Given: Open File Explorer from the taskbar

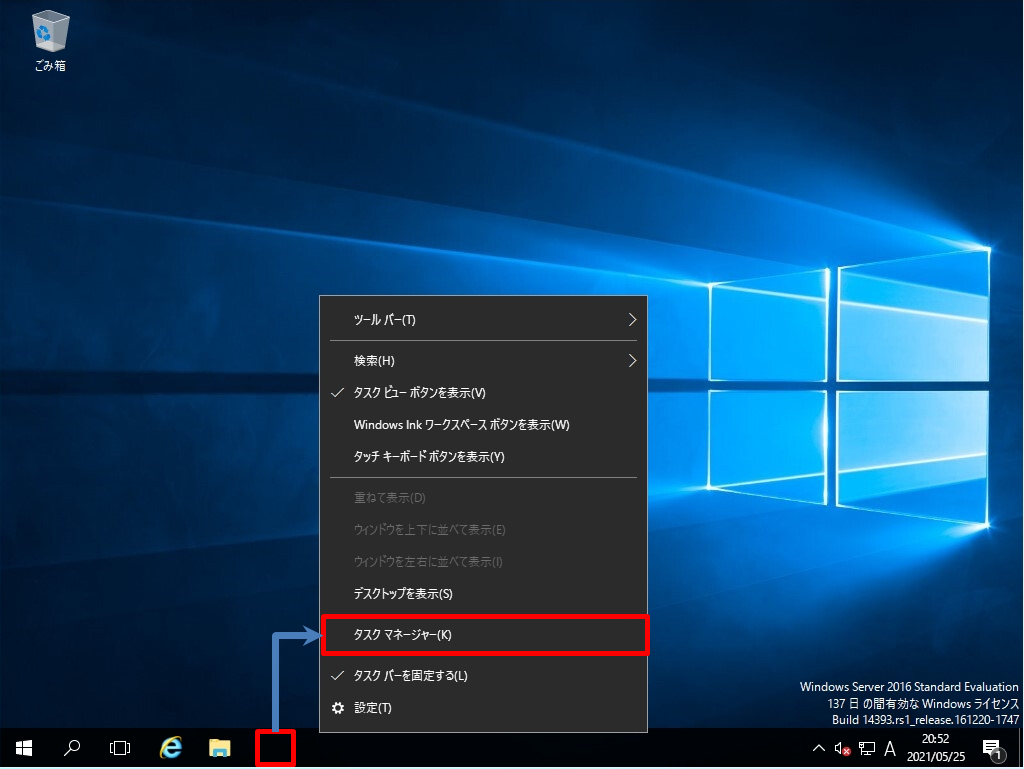Looking at the screenshot, I should [x=219, y=748].
